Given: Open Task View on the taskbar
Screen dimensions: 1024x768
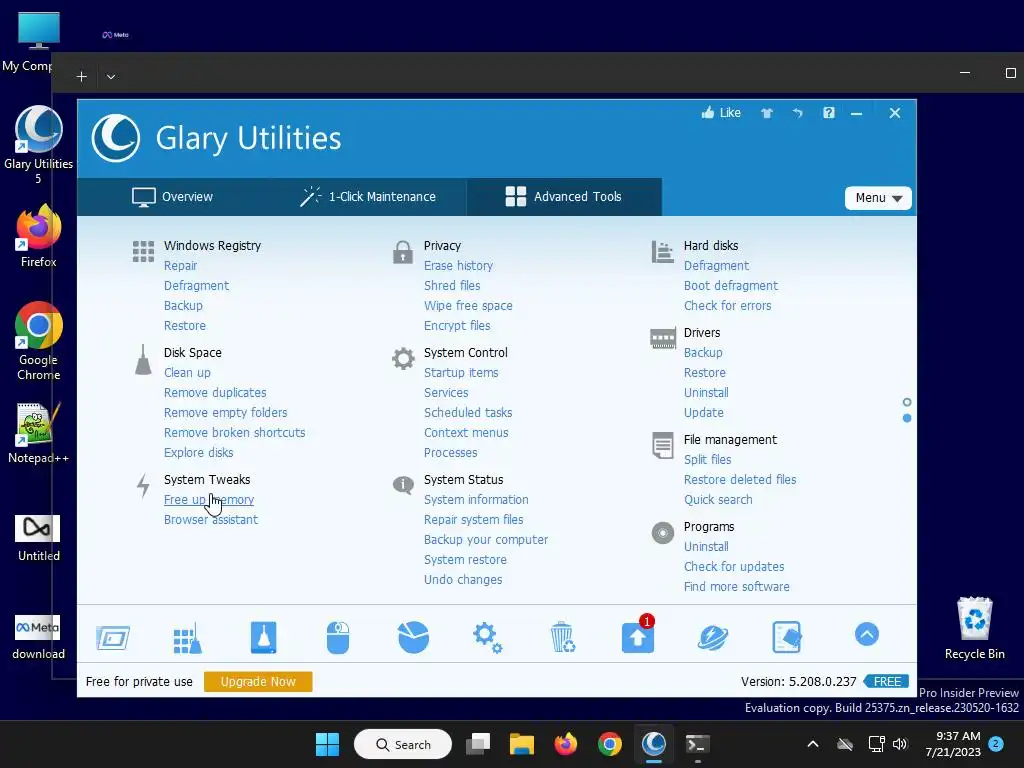Looking at the screenshot, I should pyautogui.click(x=478, y=744).
